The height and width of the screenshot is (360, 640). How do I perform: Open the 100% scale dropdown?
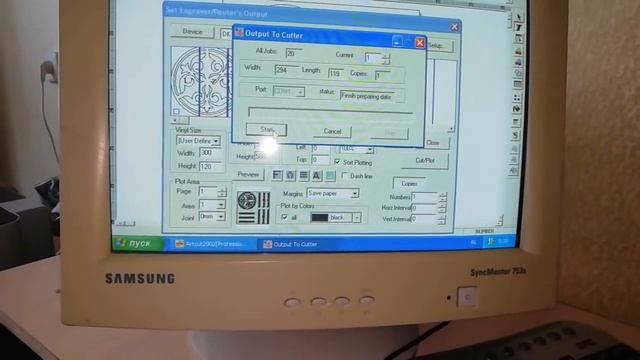pos(369,149)
